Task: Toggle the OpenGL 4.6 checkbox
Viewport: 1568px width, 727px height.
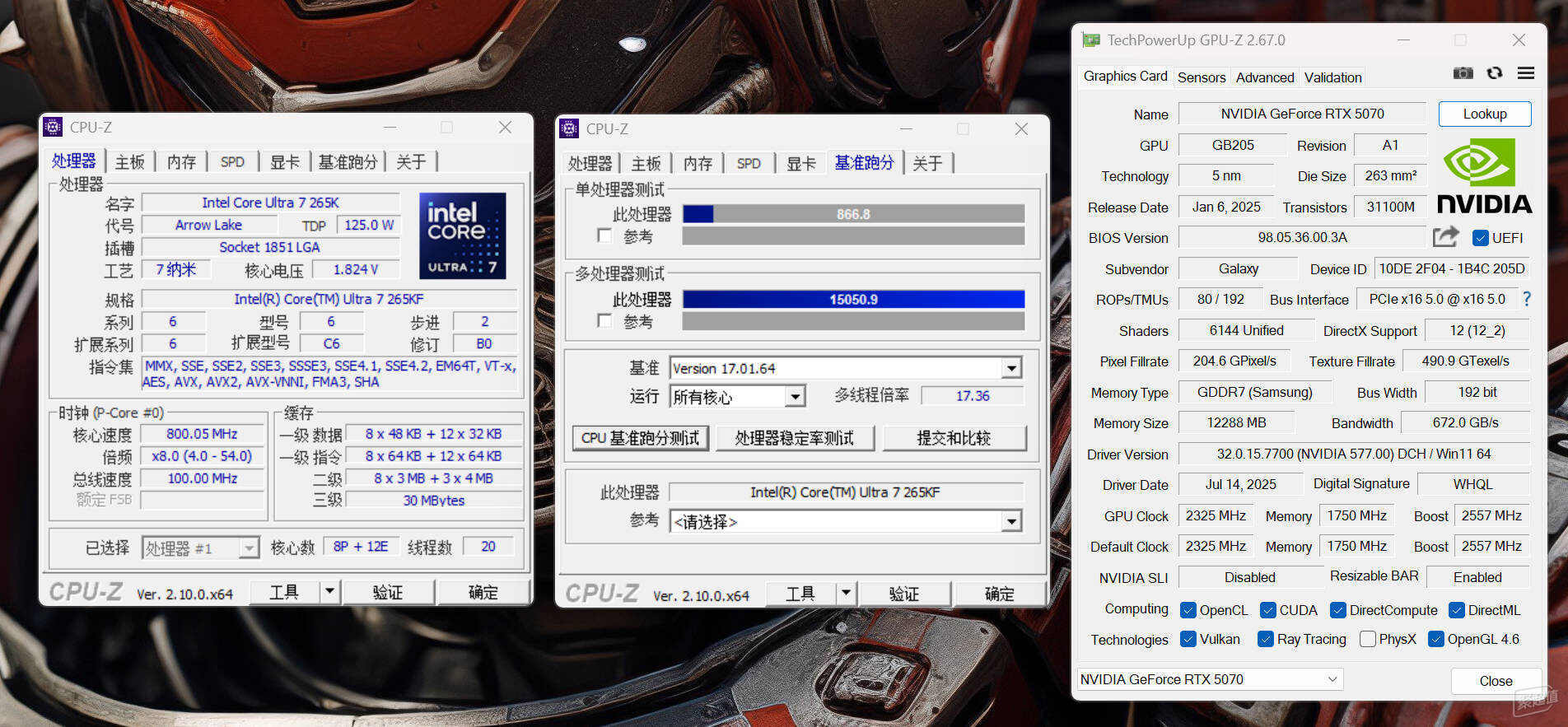Action: pos(1436,639)
